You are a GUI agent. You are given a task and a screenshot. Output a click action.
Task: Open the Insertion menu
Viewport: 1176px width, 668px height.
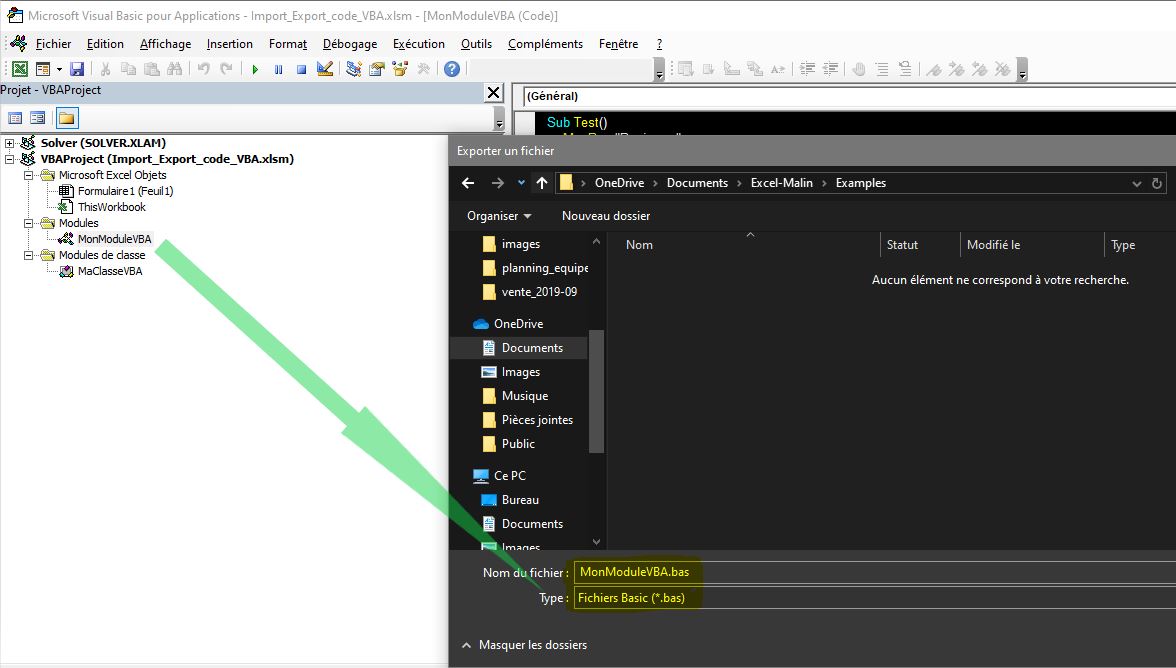click(230, 44)
